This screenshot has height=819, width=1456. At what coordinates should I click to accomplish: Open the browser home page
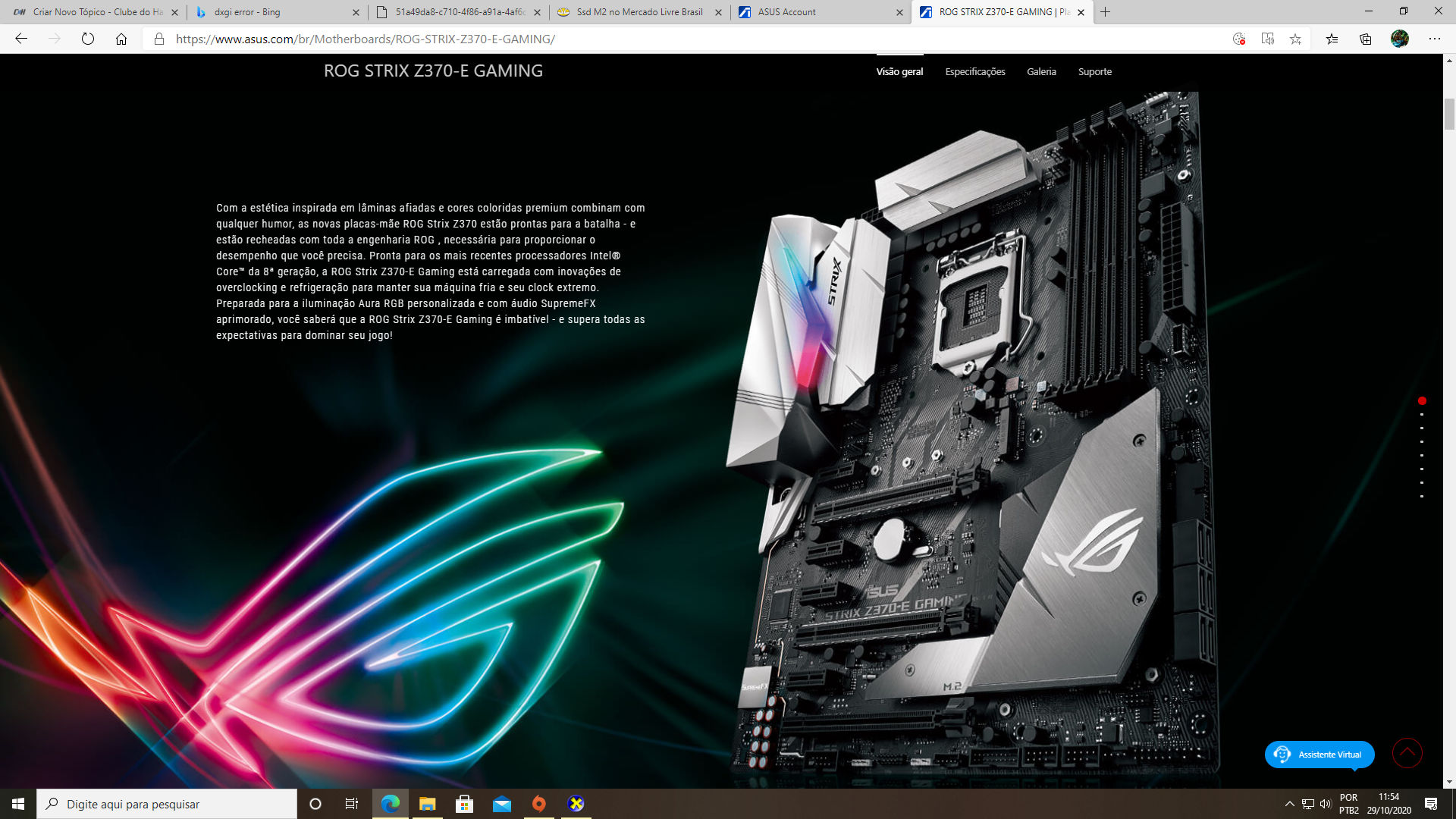(121, 39)
